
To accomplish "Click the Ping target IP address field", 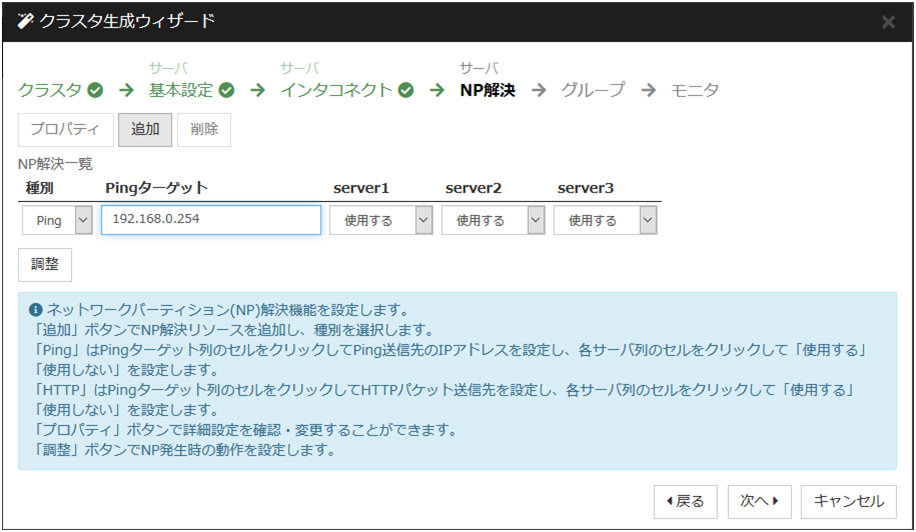I will pyautogui.click(x=211, y=220).
